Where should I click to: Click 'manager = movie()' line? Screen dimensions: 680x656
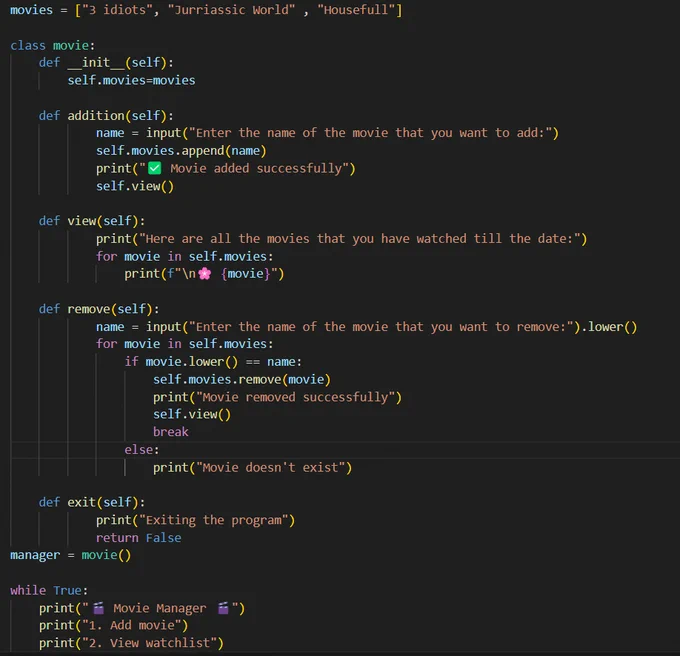[x=70, y=555]
